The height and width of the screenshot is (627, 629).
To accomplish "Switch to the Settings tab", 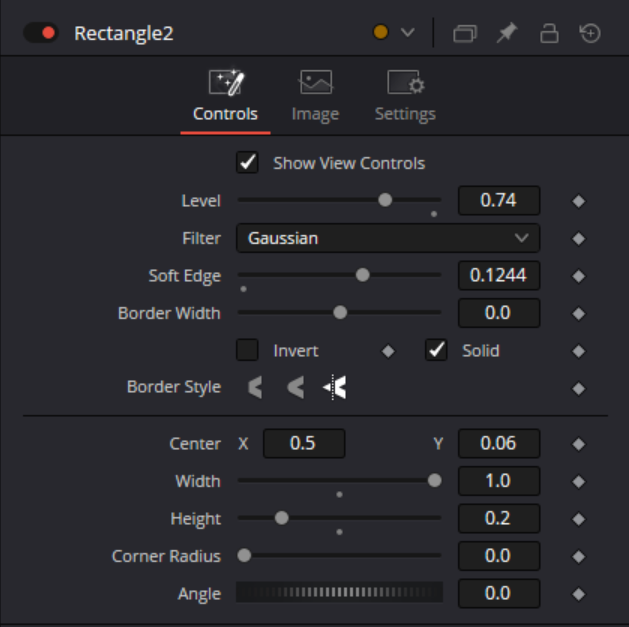I will (405, 96).
